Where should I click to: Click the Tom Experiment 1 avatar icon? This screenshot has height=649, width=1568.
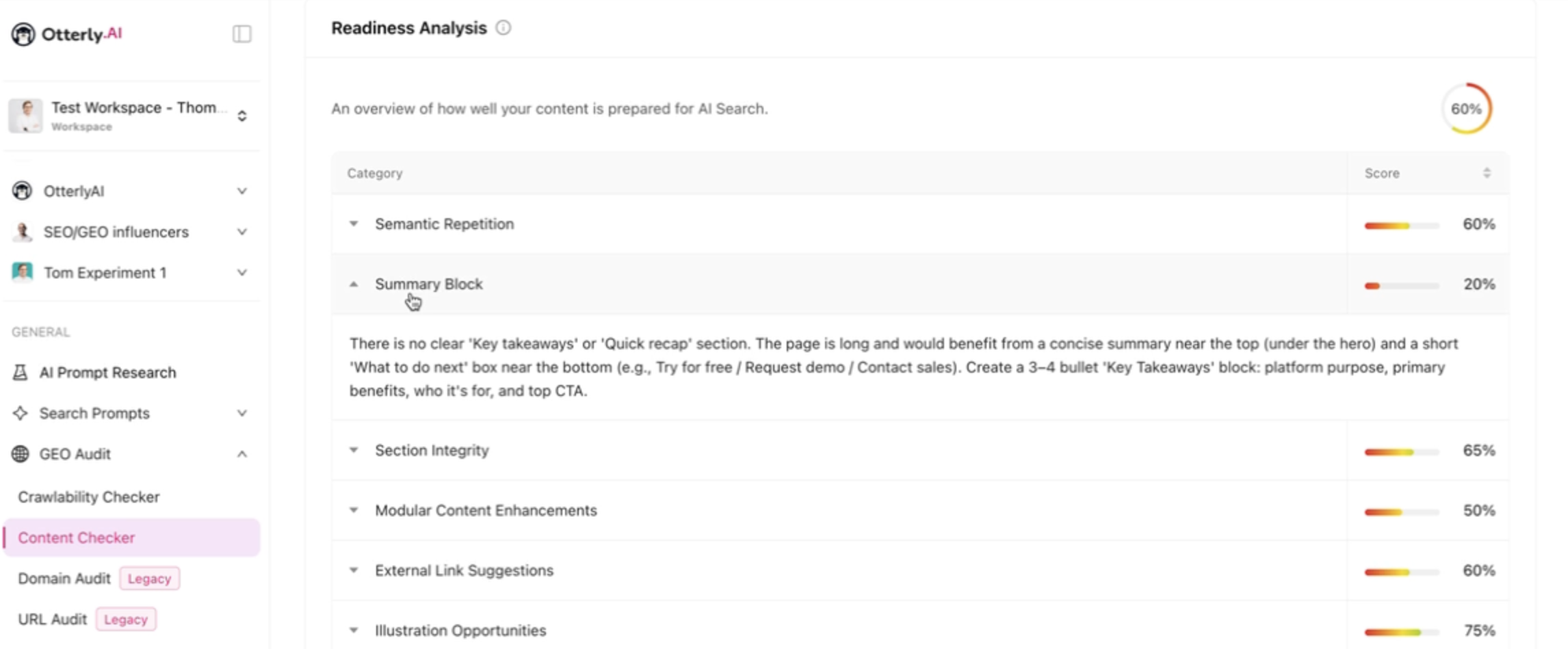click(23, 272)
